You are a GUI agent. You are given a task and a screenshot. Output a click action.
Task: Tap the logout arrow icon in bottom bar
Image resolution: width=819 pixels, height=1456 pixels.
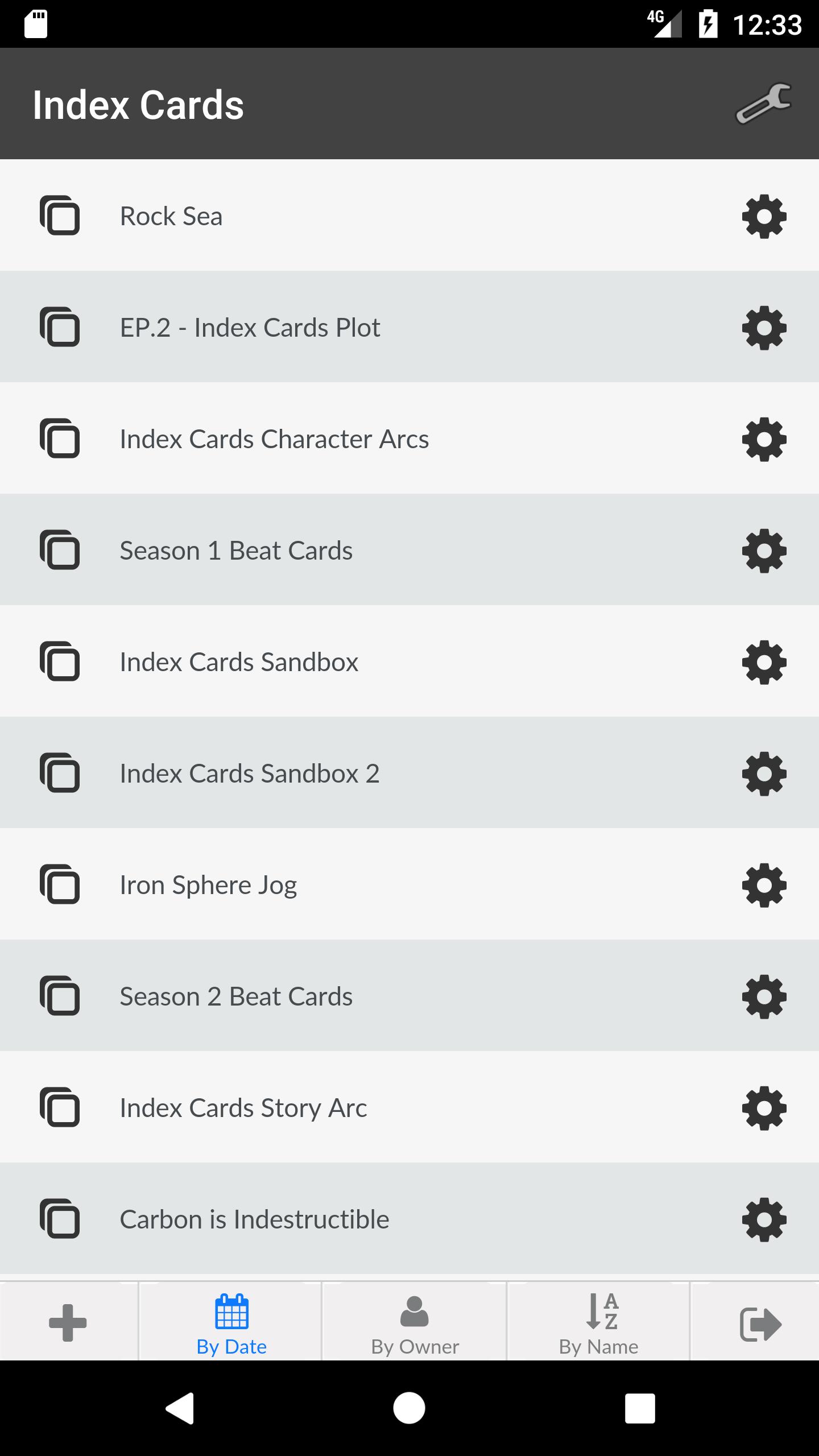pos(760,1324)
